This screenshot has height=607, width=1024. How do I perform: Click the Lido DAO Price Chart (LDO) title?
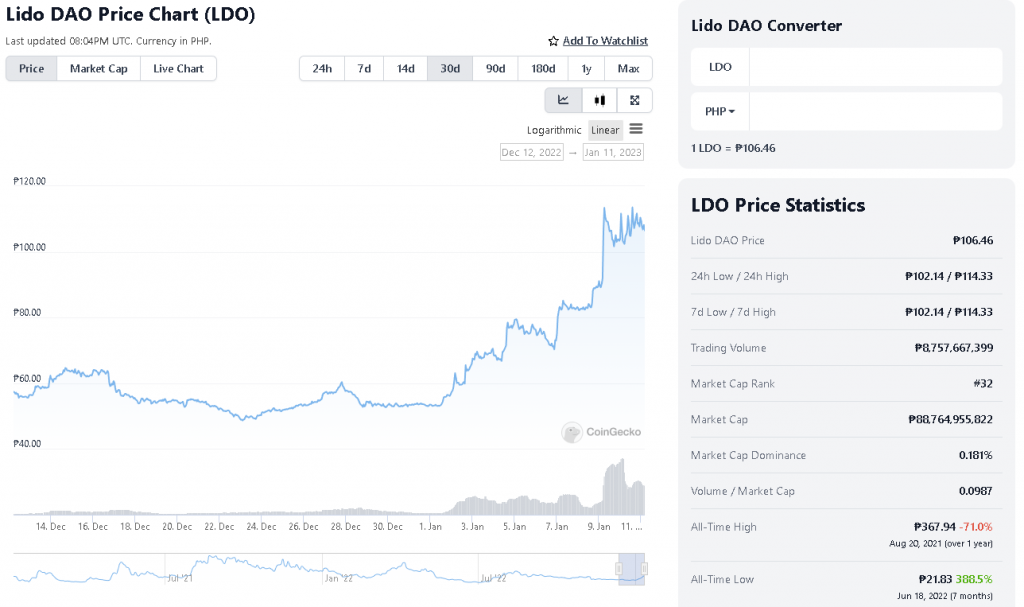tap(130, 14)
